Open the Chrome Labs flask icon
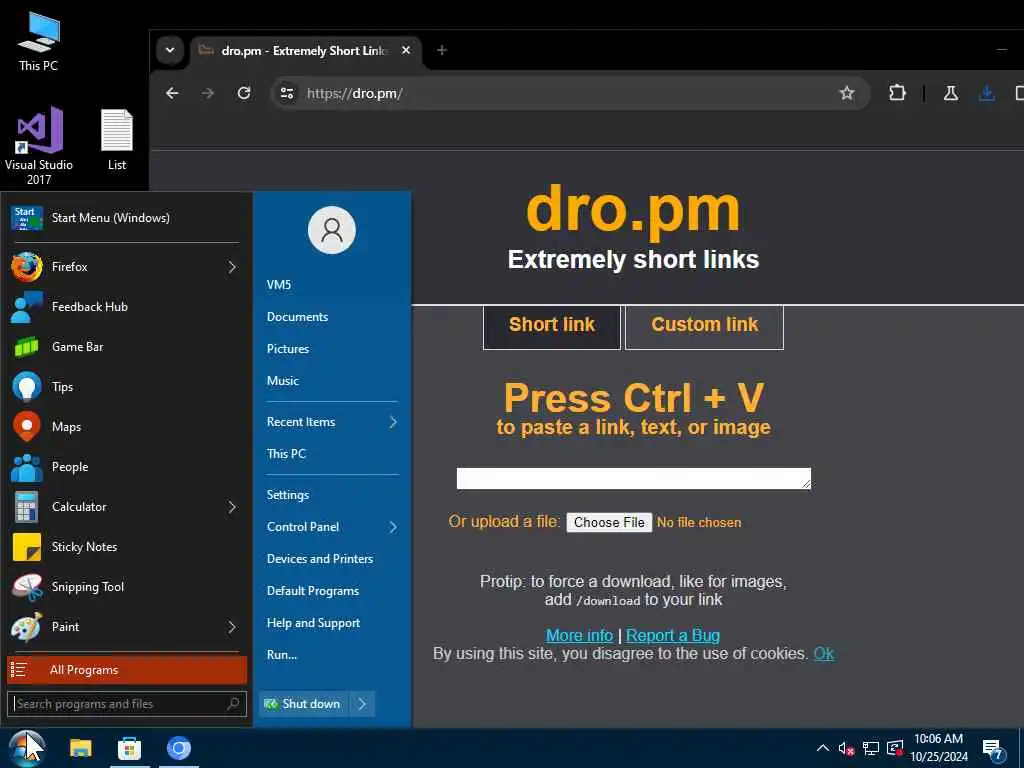This screenshot has height=768, width=1024. (x=951, y=93)
